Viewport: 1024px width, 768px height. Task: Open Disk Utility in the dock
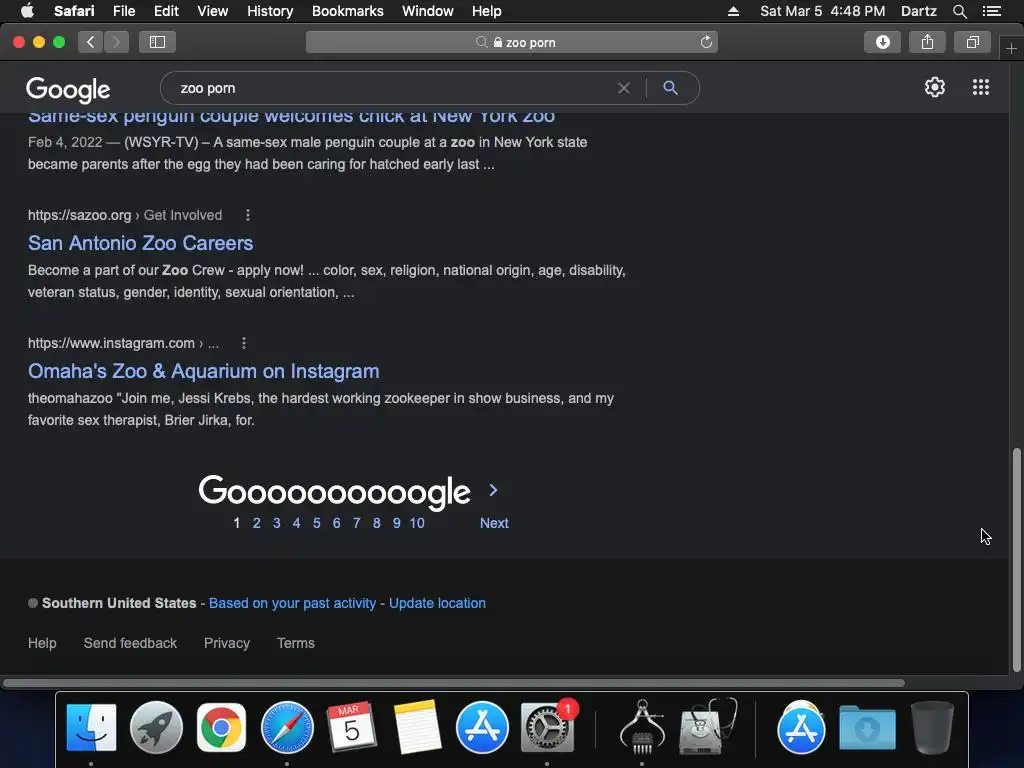(x=708, y=726)
